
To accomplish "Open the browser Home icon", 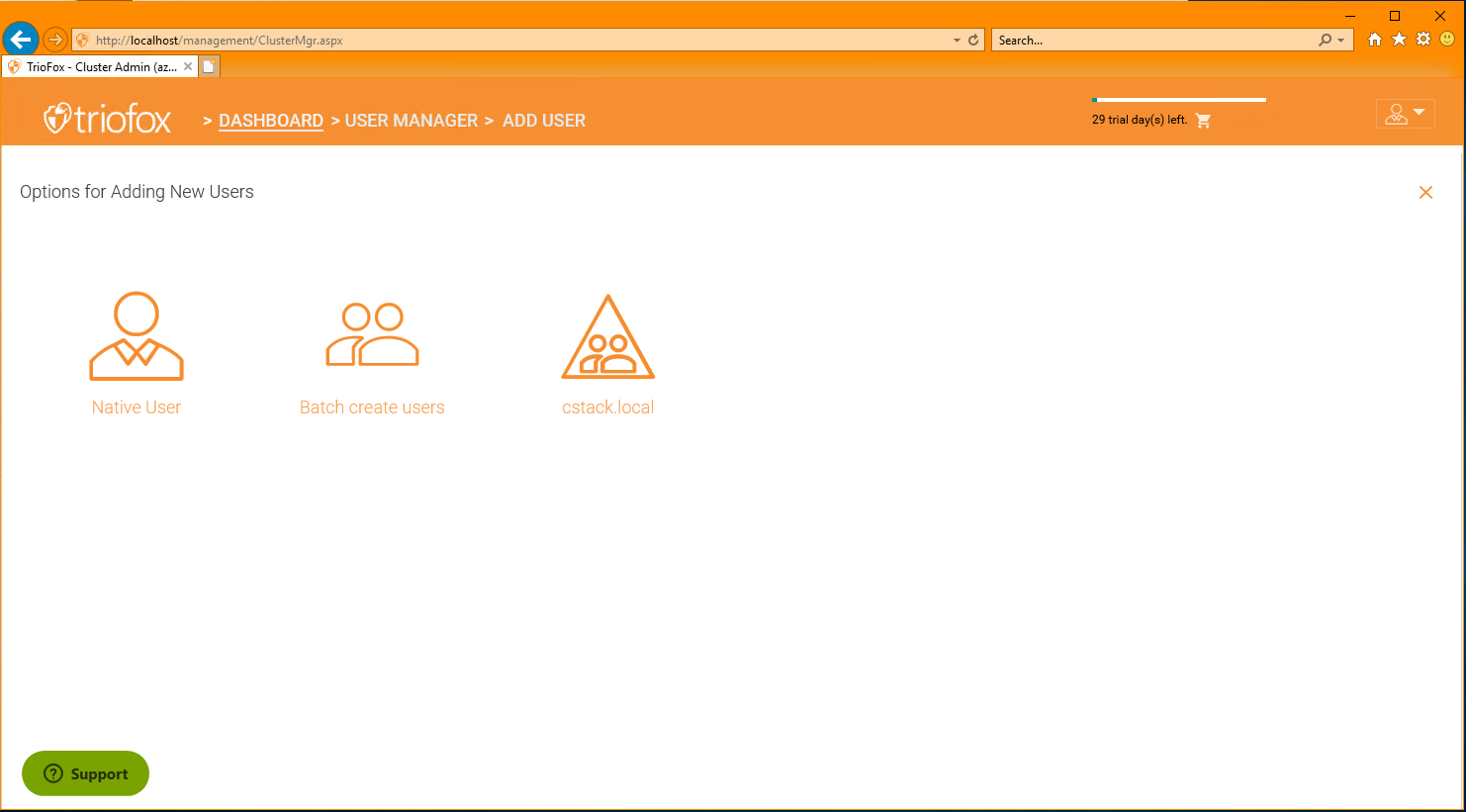I will pos(1374,40).
